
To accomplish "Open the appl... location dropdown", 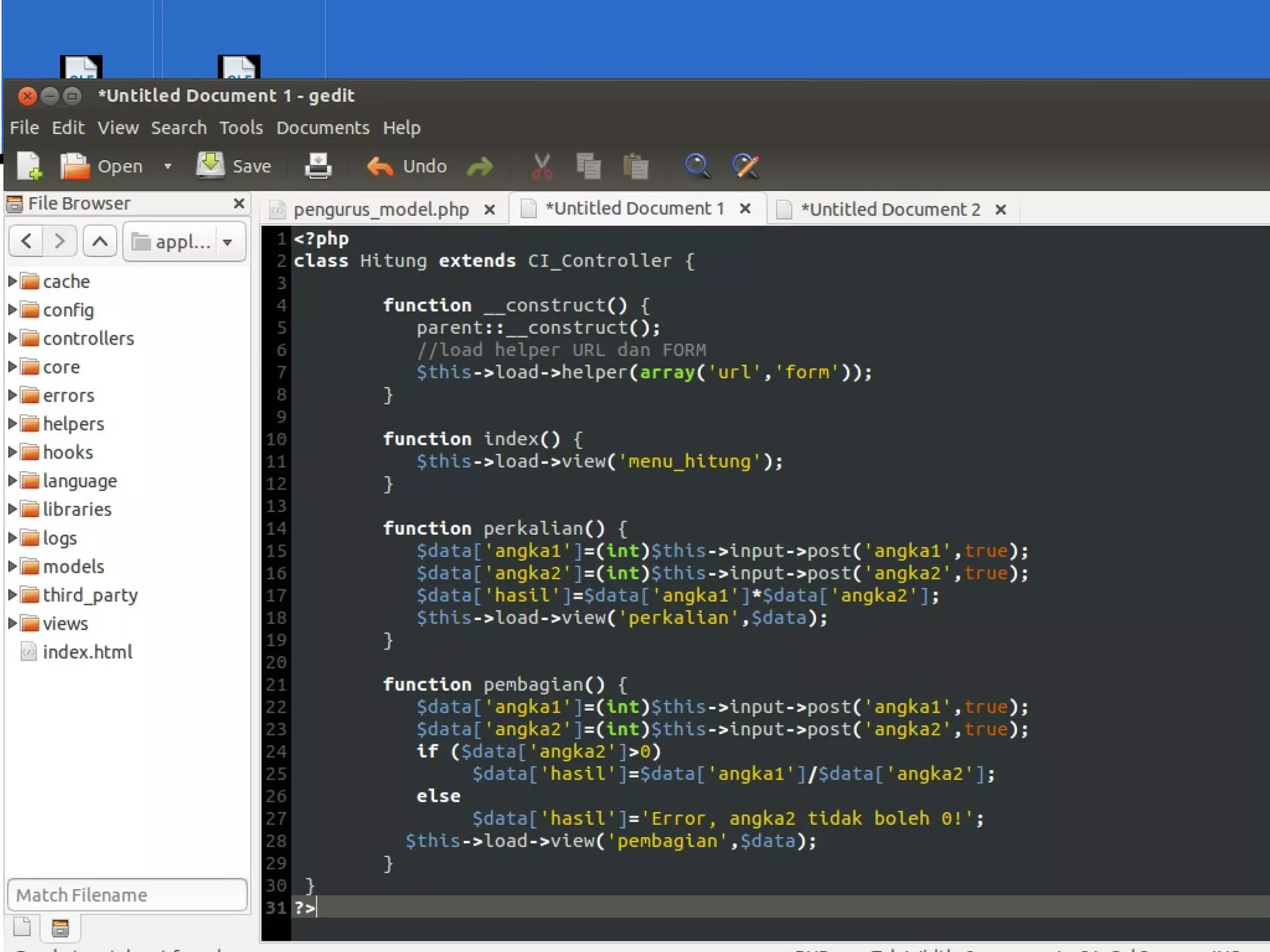I will pos(185,242).
